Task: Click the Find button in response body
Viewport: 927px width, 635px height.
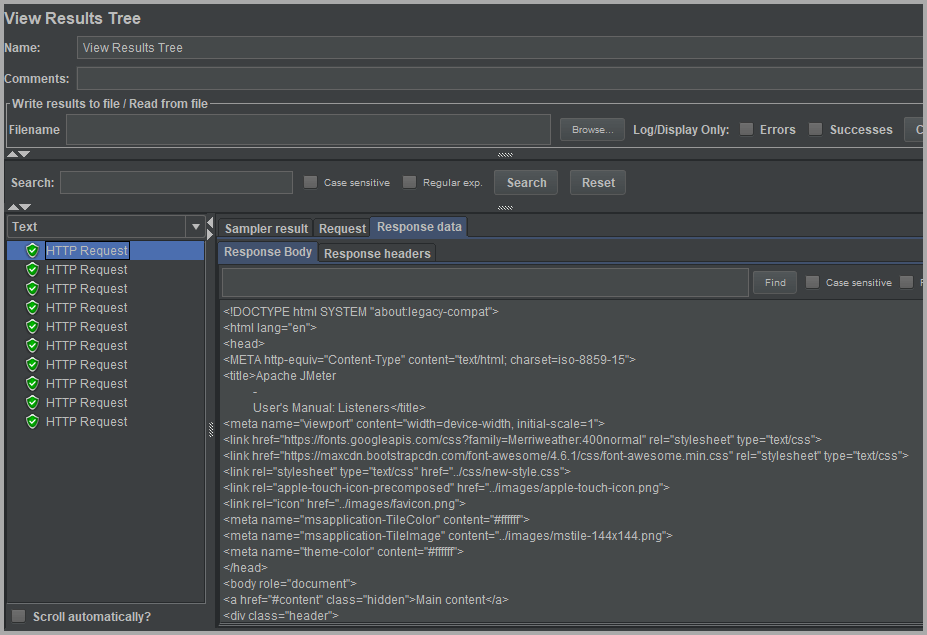Action: click(x=775, y=283)
